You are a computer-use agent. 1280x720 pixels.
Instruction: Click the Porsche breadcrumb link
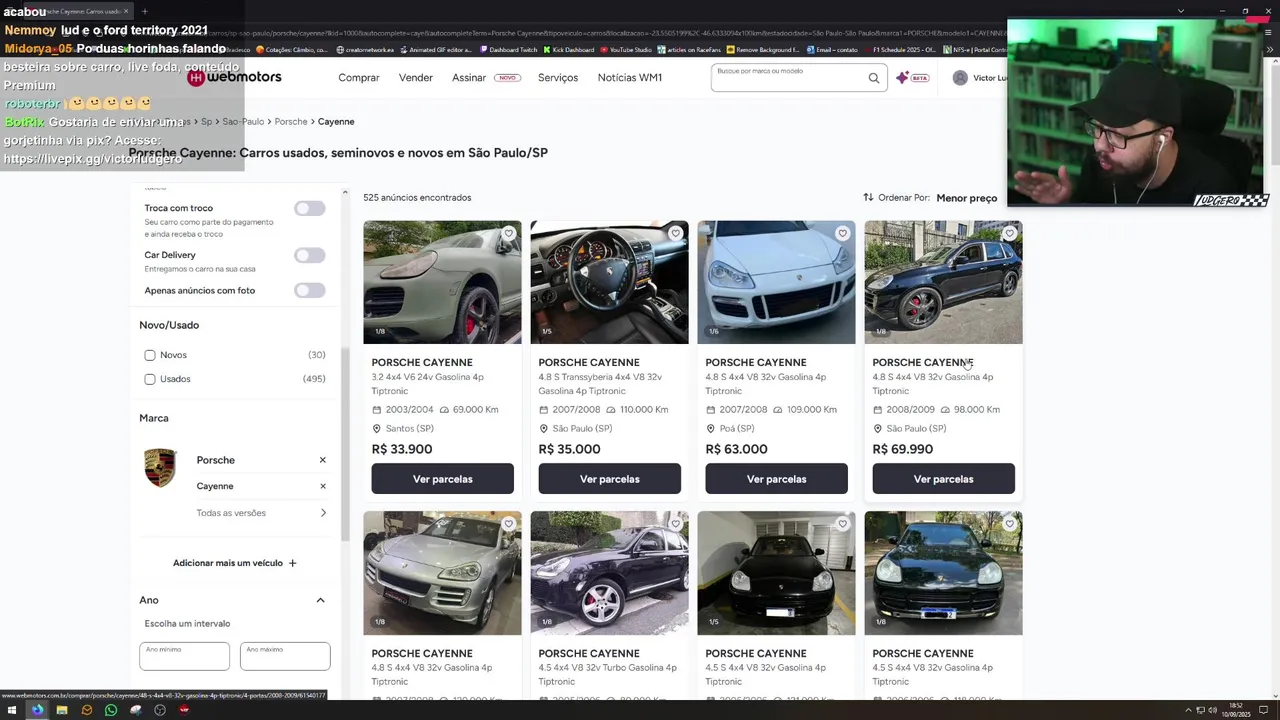pos(291,122)
